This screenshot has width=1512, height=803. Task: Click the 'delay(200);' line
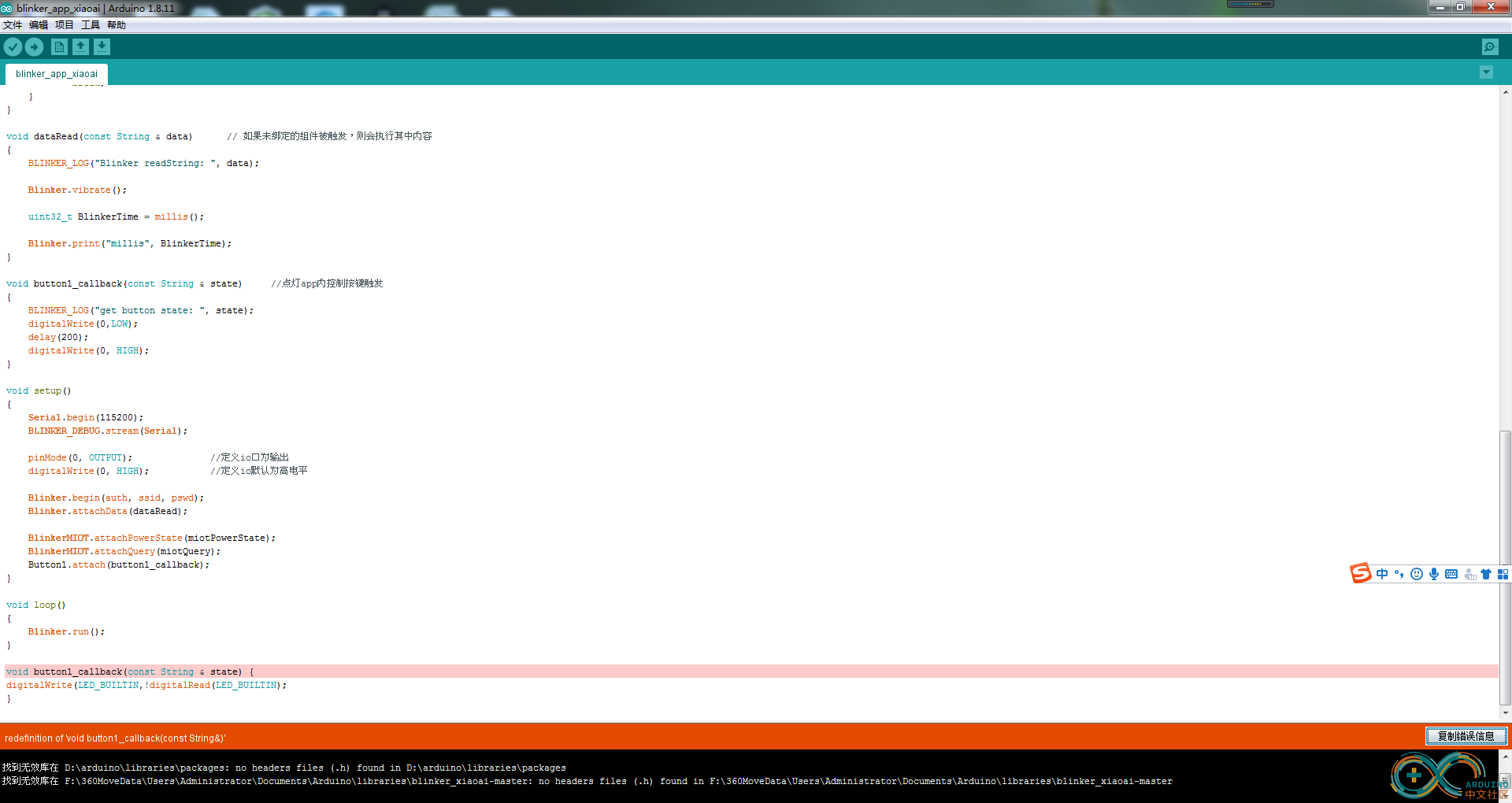58,337
